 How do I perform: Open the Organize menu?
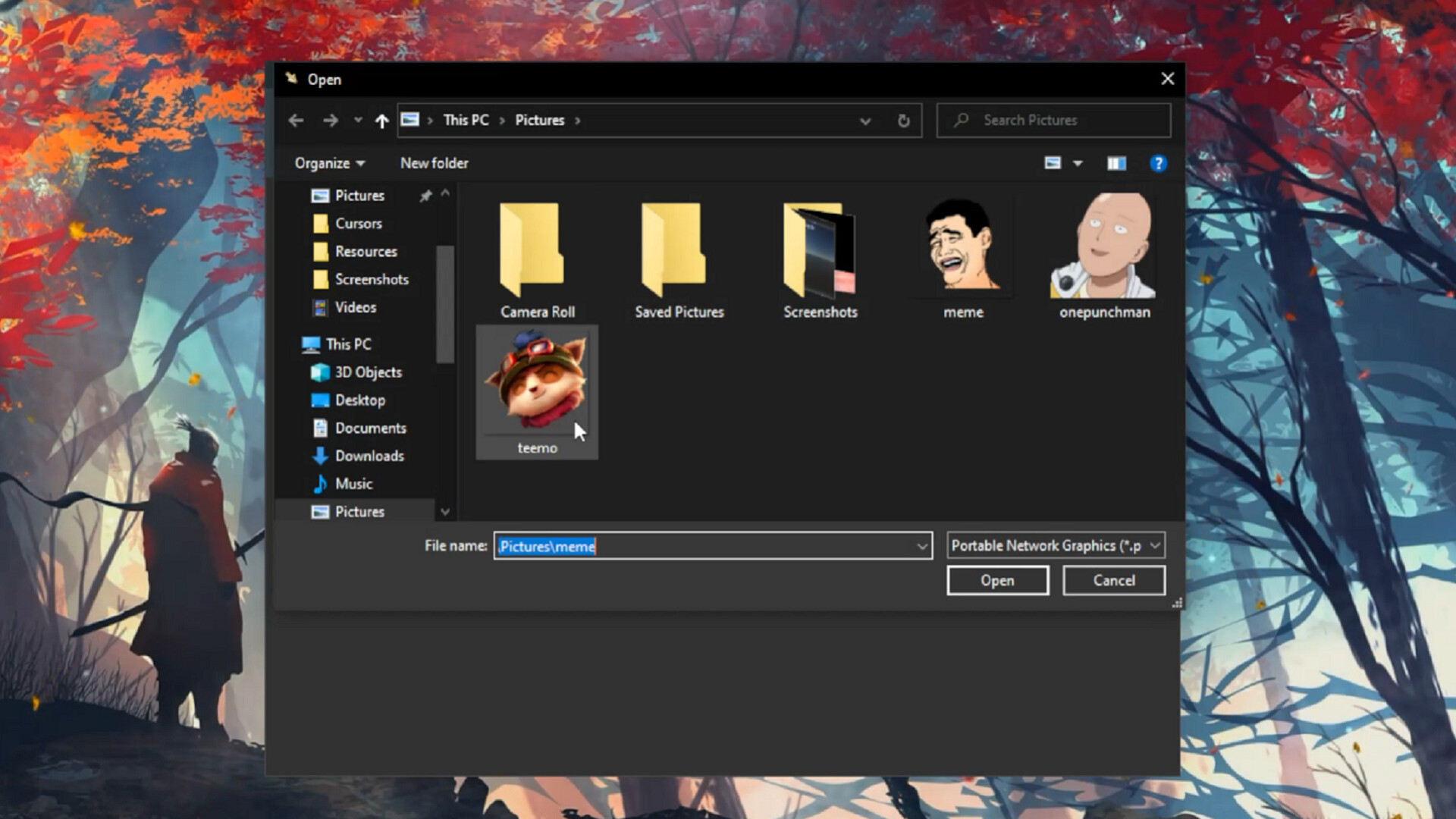click(328, 162)
